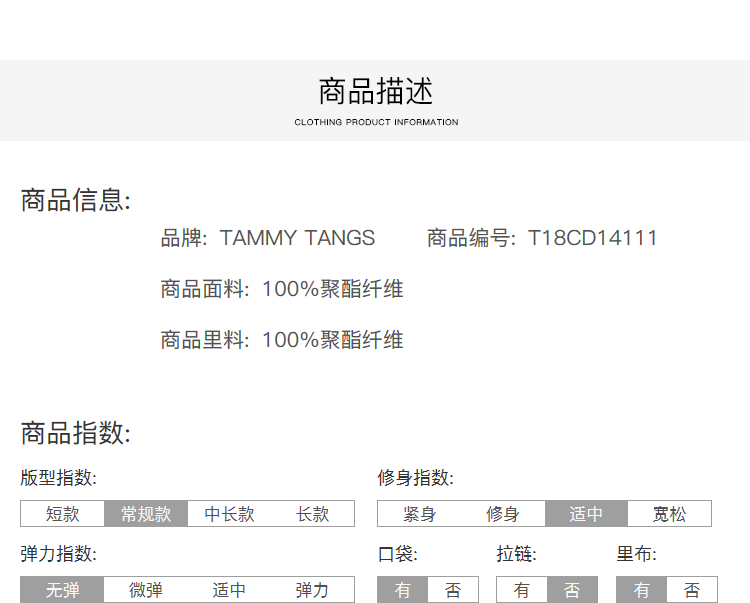Set 口袋 to 否
The height and width of the screenshot is (603, 750).
tap(453, 590)
